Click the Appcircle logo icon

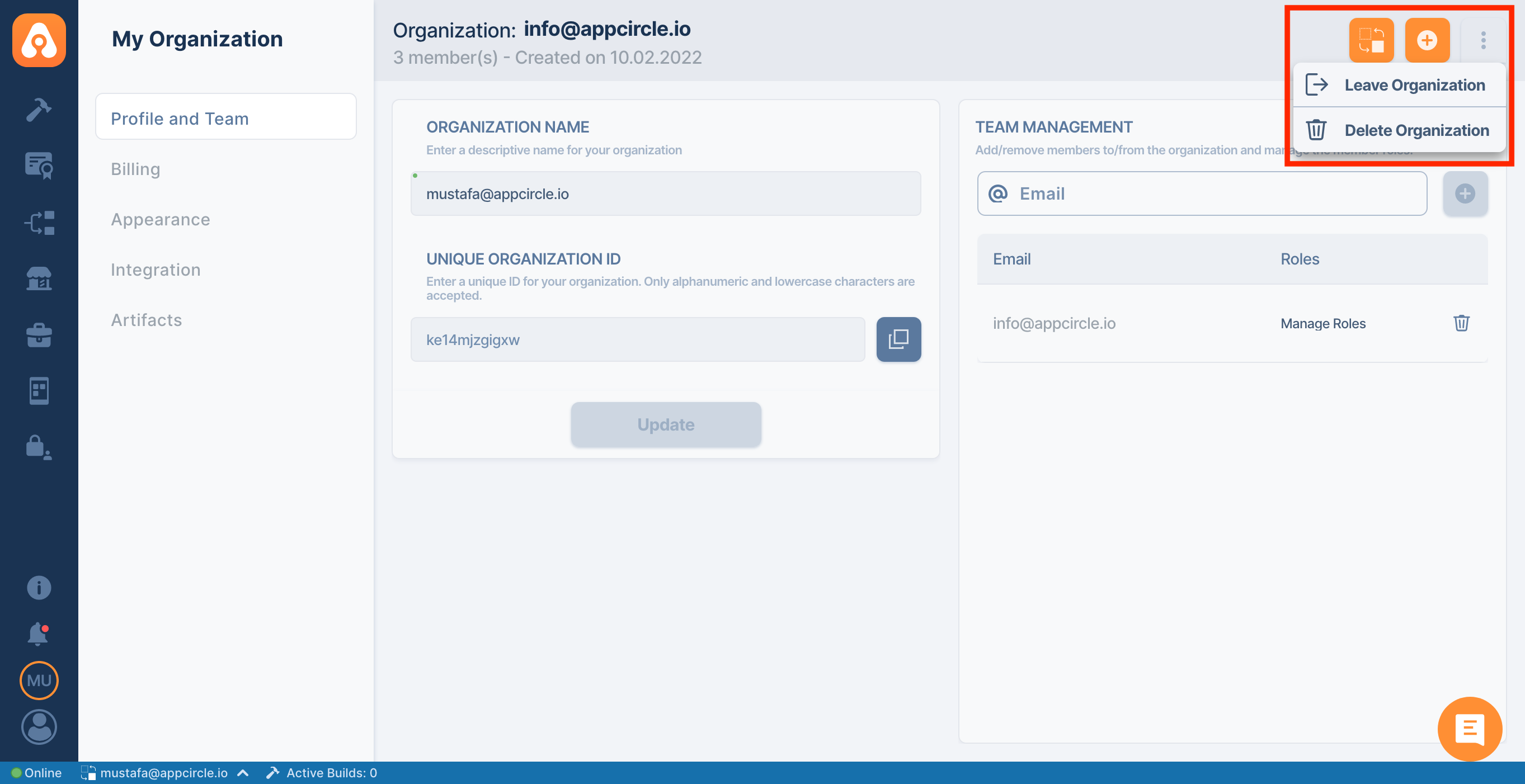pyautogui.click(x=39, y=40)
